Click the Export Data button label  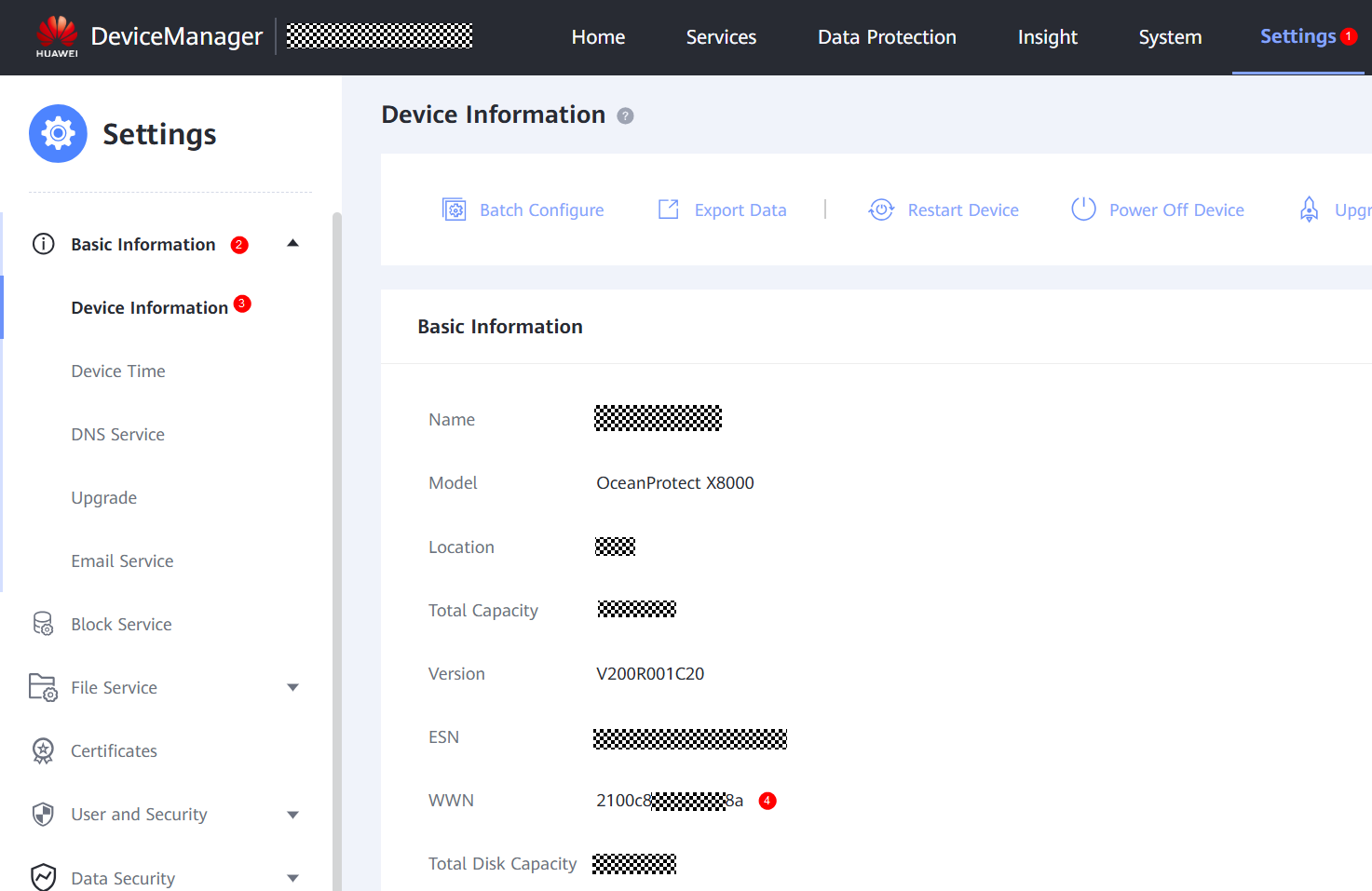[x=740, y=210]
